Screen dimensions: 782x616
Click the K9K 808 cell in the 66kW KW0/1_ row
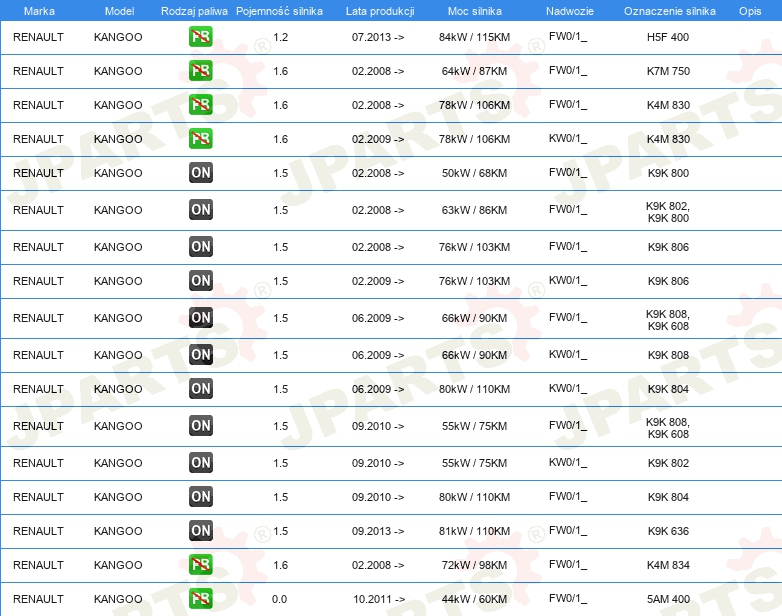[x=668, y=355]
